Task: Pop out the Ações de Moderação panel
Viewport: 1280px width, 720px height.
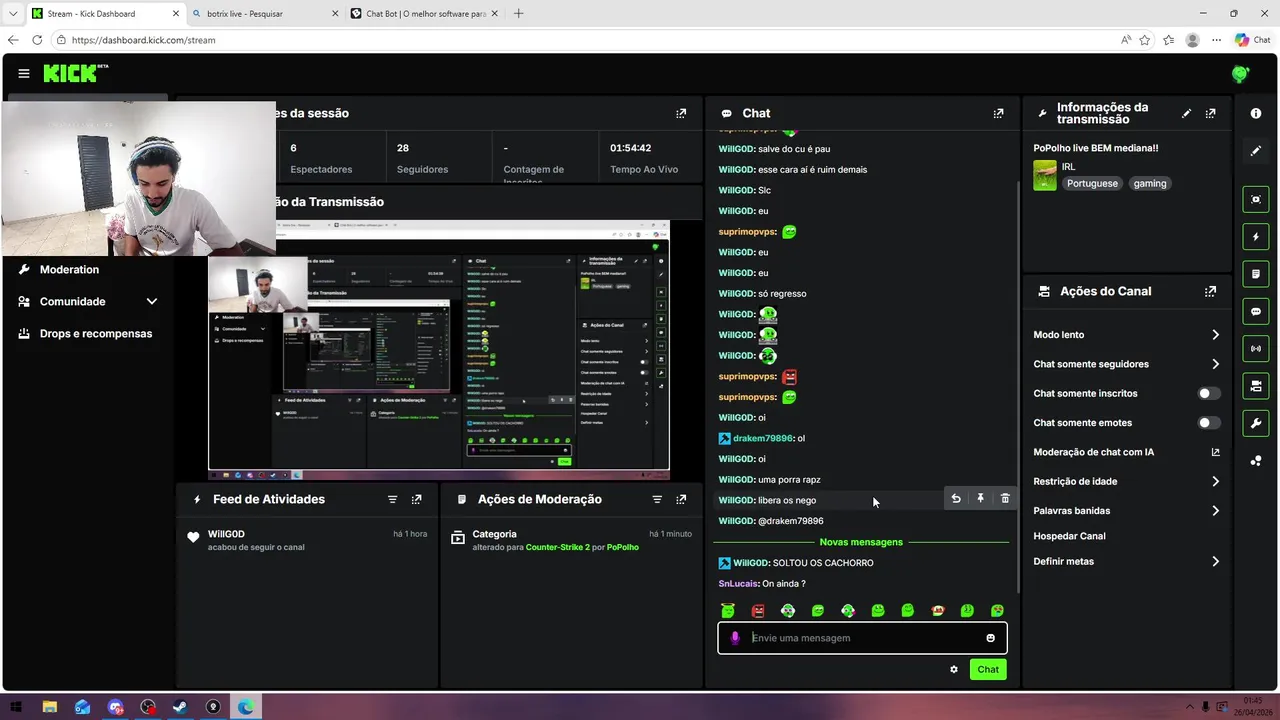Action: (x=681, y=500)
